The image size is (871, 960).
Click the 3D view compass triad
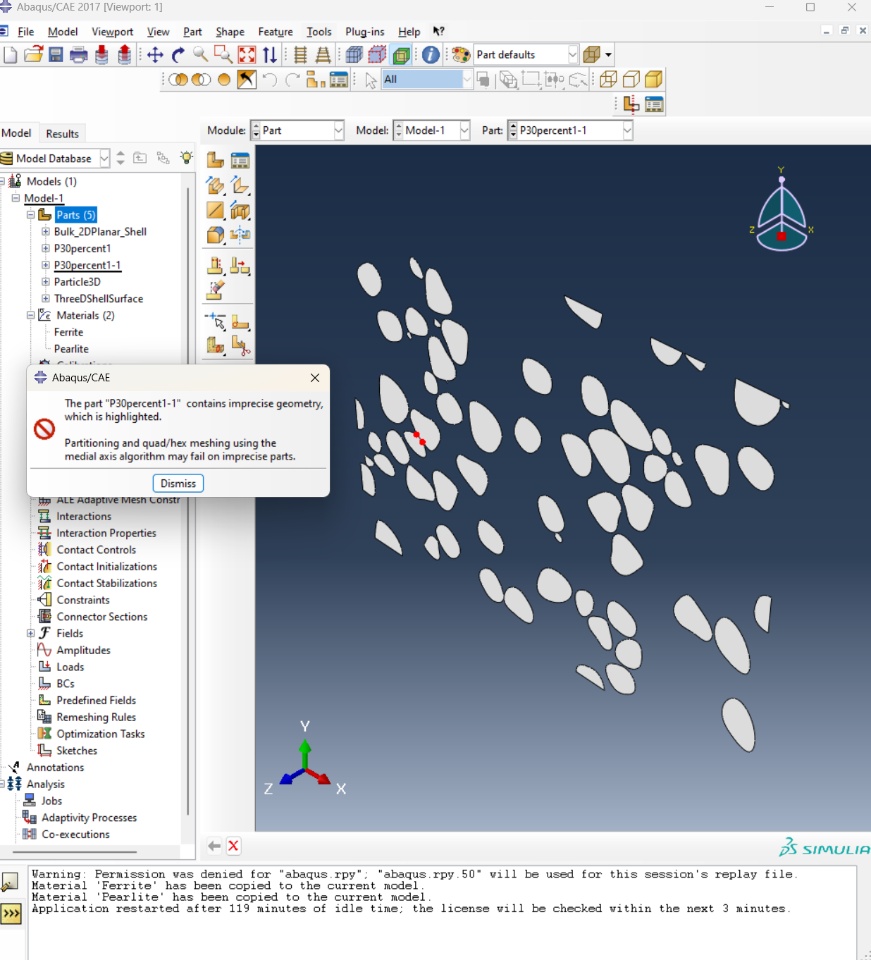point(781,211)
